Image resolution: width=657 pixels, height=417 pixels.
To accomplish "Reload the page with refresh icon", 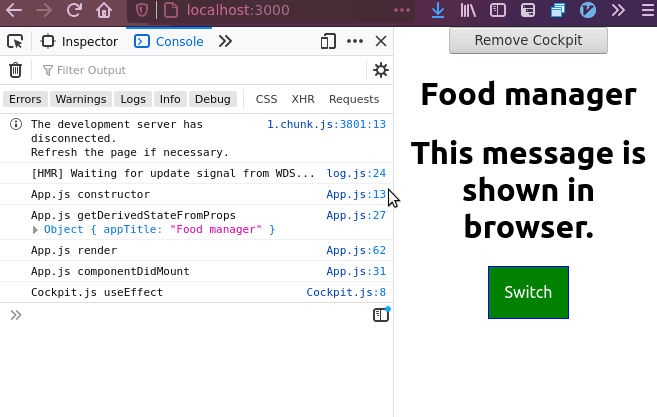I will click(x=74, y=10).
